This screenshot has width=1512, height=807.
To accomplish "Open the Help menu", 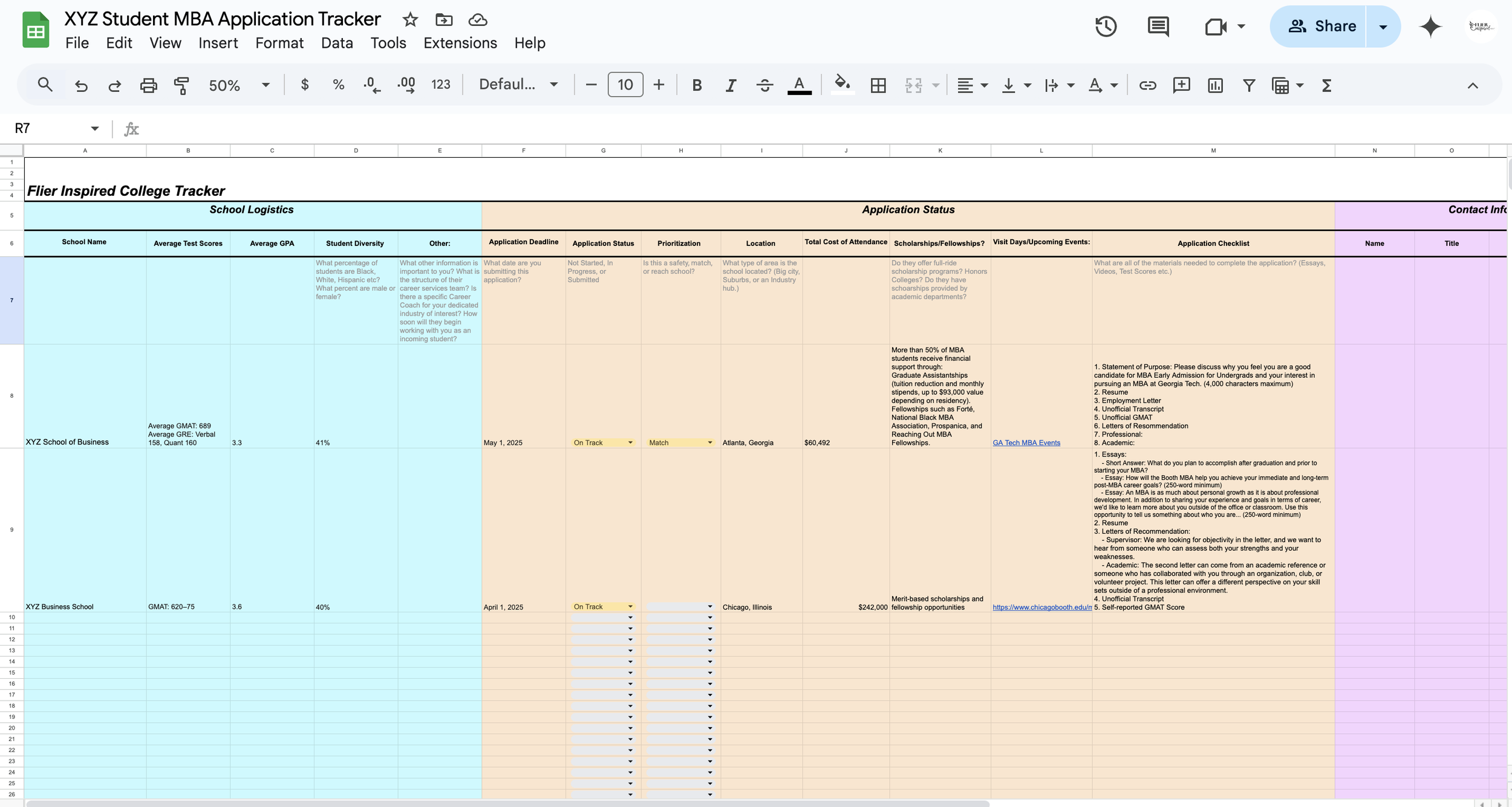I will tap(530, 43).
